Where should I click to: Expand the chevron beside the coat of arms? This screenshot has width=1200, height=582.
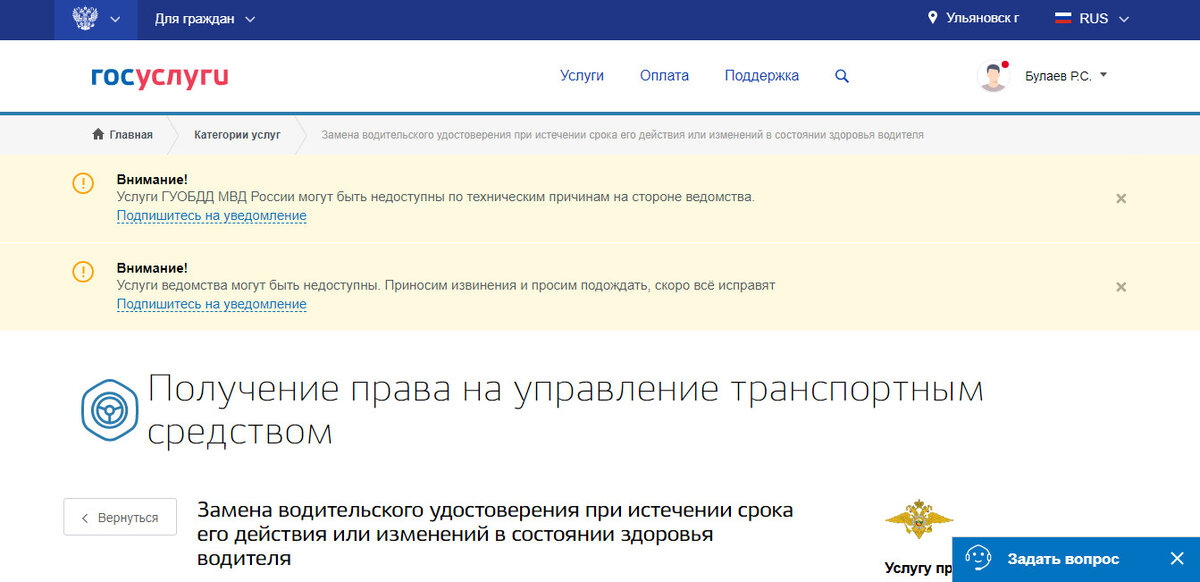tap(115, 19)
